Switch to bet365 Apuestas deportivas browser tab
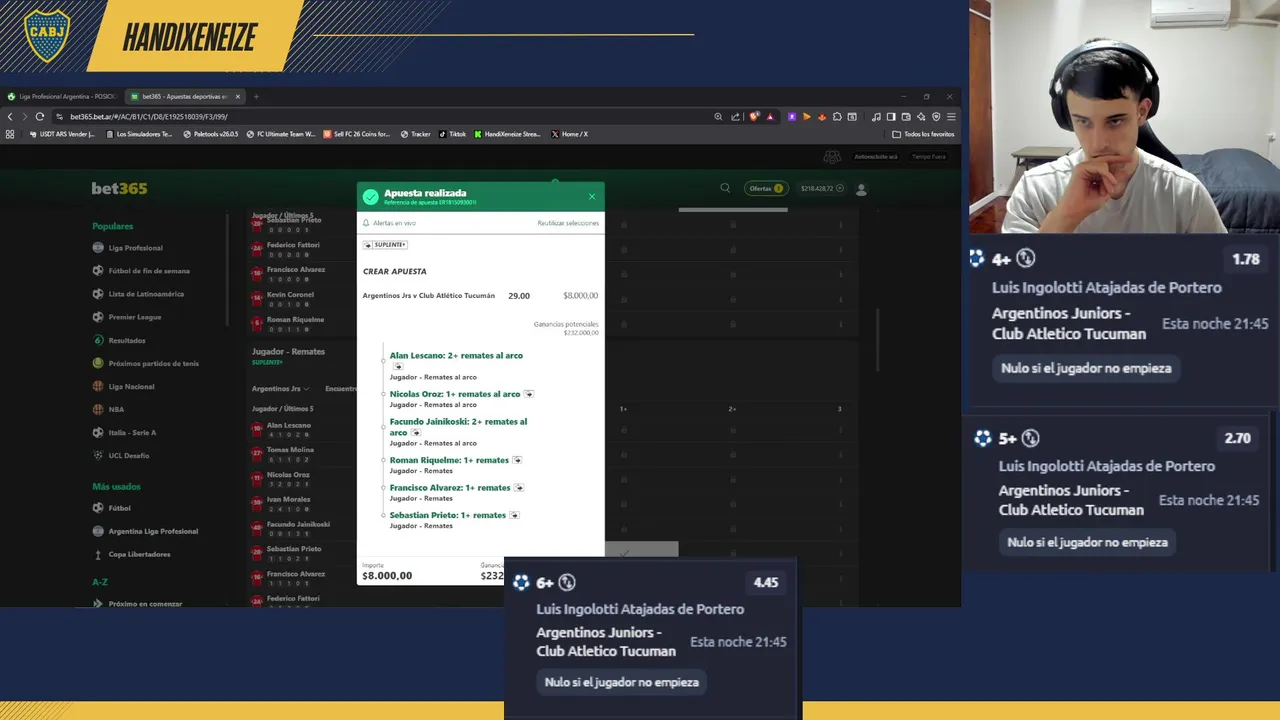1280x720 pixels. tap(184, 96)
